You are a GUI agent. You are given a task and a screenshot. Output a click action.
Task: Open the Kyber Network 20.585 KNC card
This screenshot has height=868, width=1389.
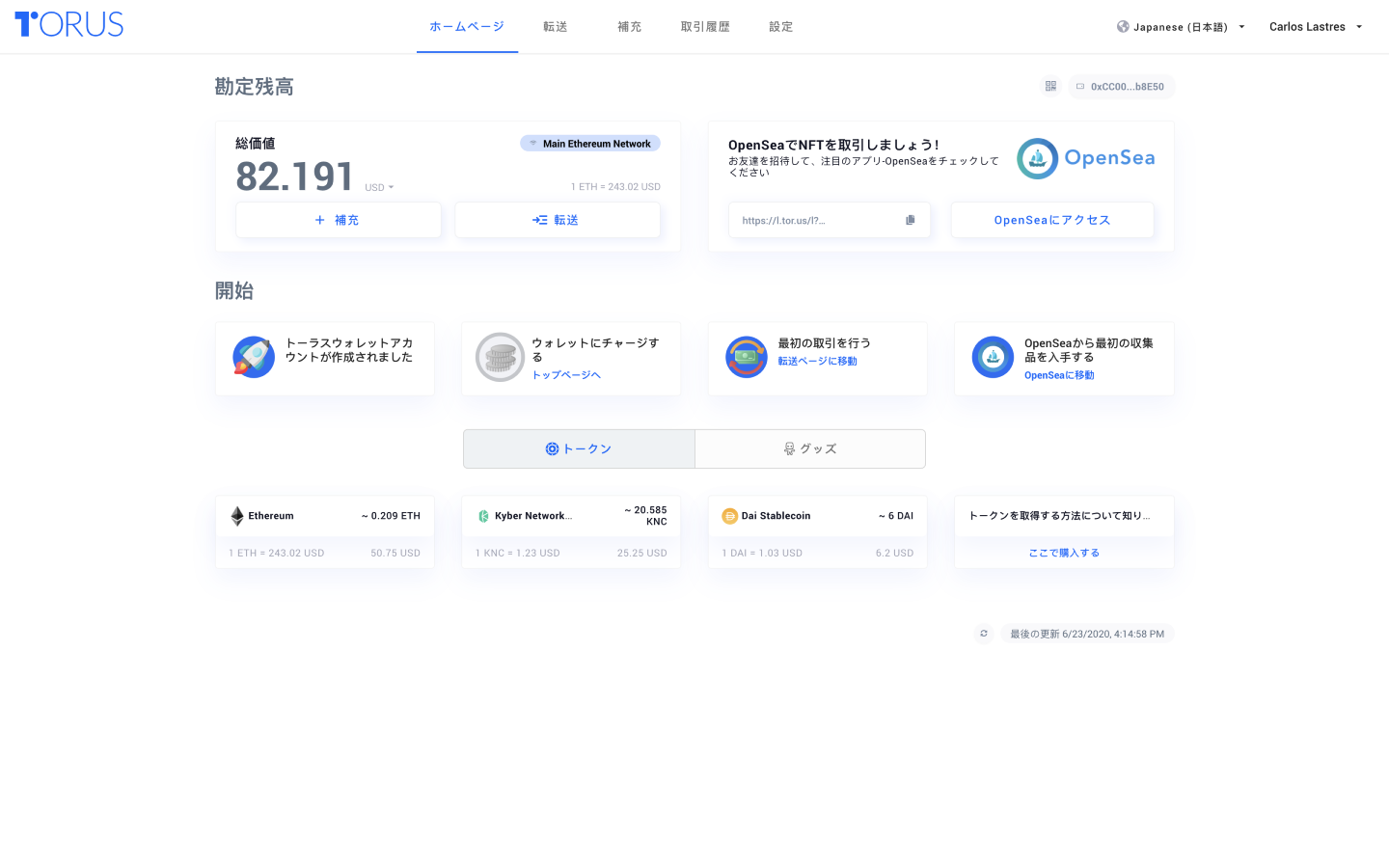point(571,532)
